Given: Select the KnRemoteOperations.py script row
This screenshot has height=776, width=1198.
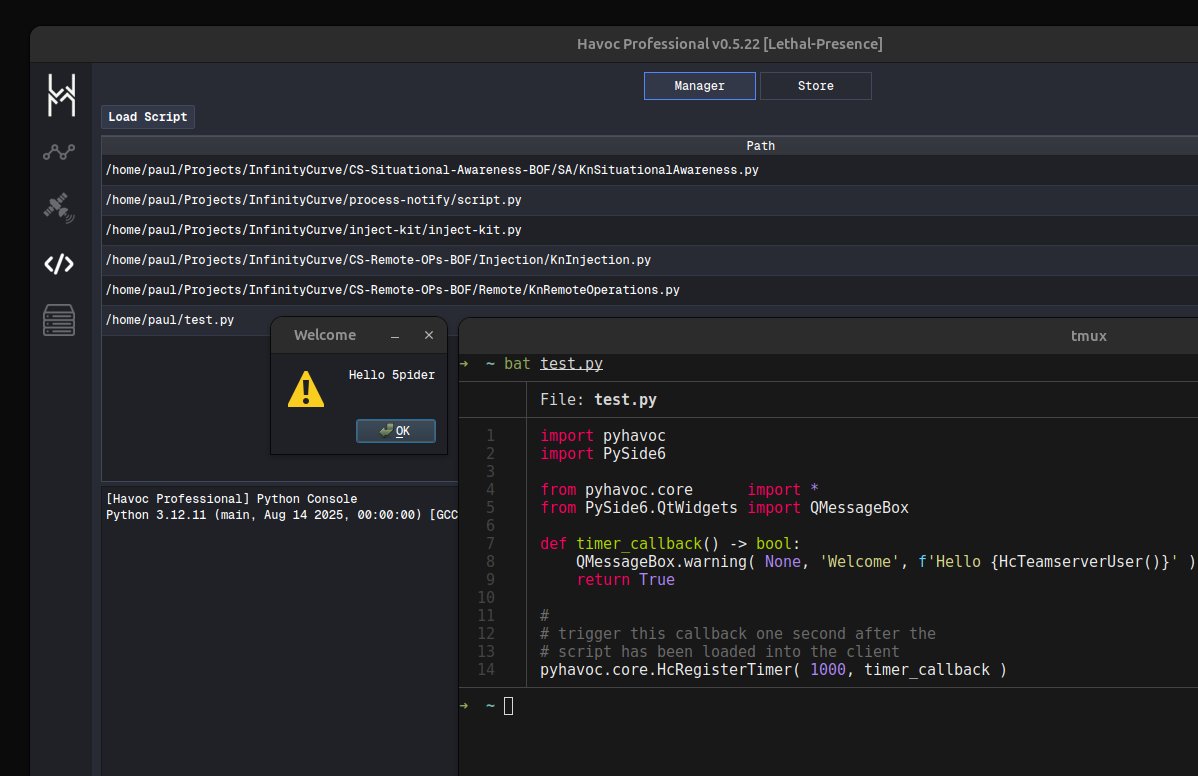Looking at the screenshot, I should coord(649,290).
